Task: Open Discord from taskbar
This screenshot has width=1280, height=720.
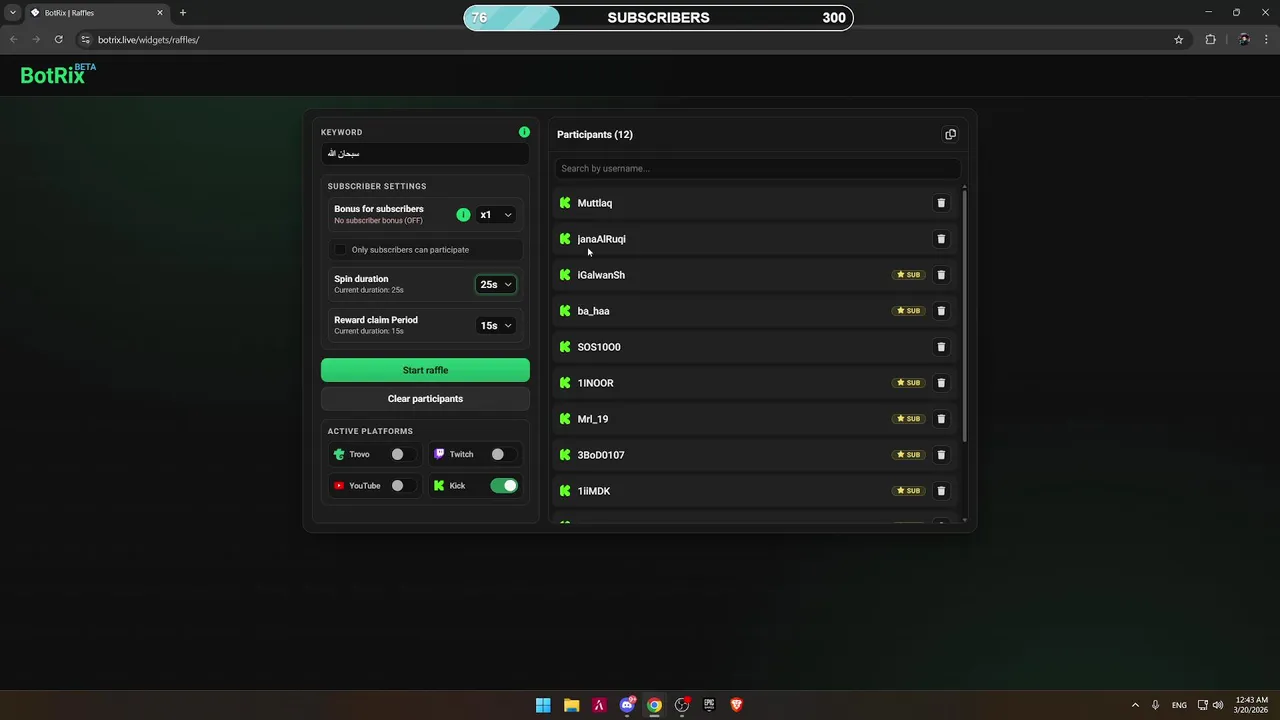Action: [x=627, y=705]
